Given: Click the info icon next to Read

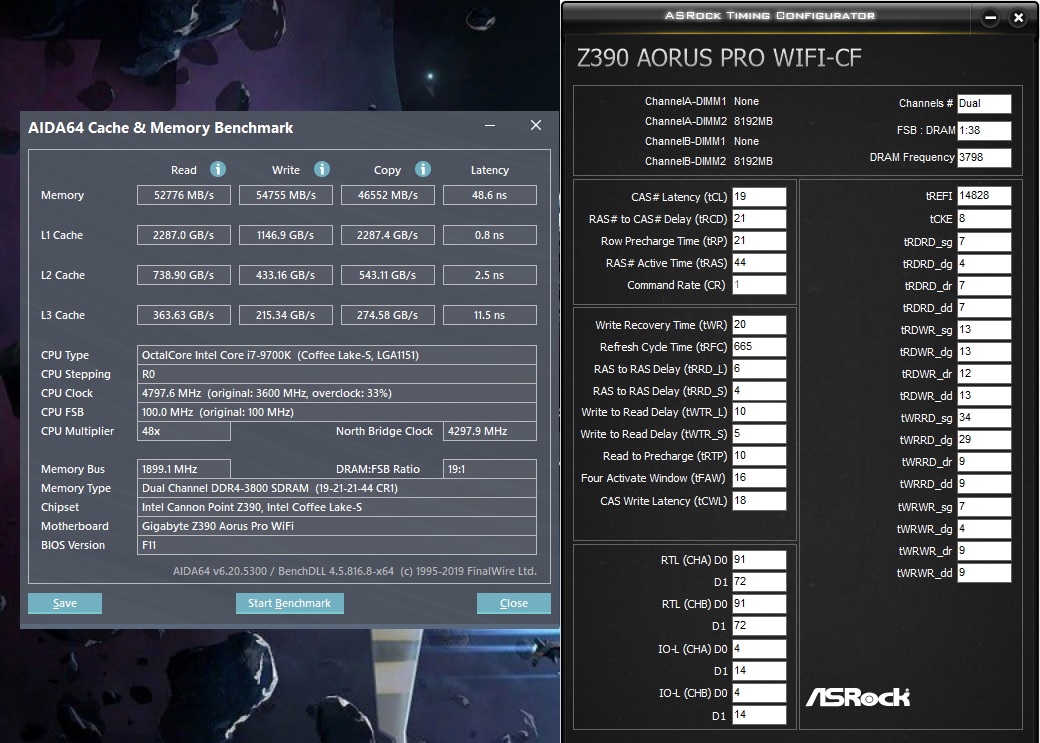Looking at the screenshot, I should [218, 169].
